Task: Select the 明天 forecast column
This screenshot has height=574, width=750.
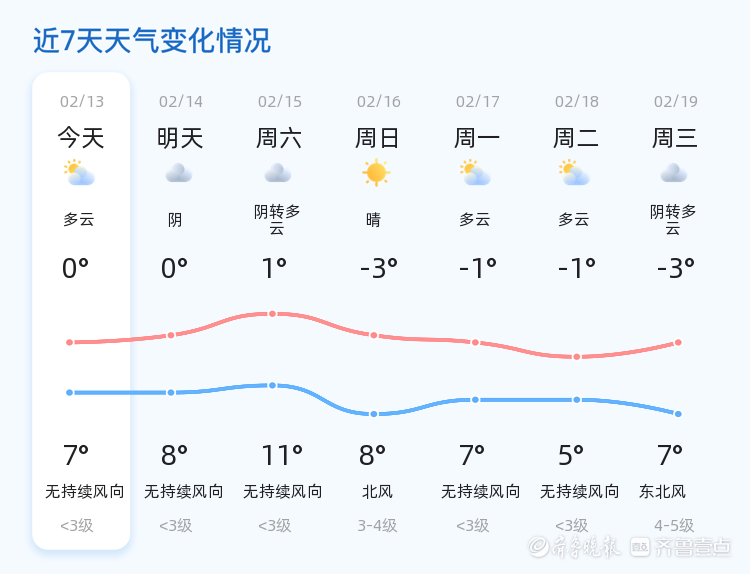Action: pos(180,311)
